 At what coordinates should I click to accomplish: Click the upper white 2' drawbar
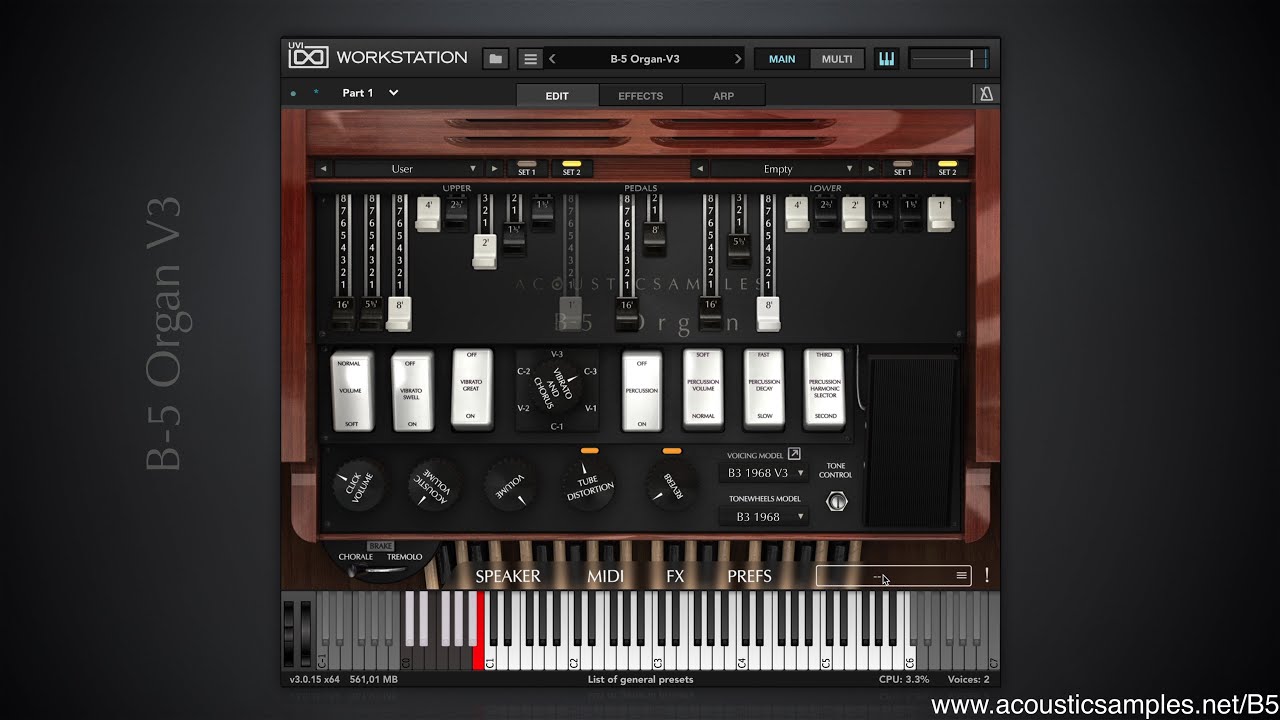485,250
